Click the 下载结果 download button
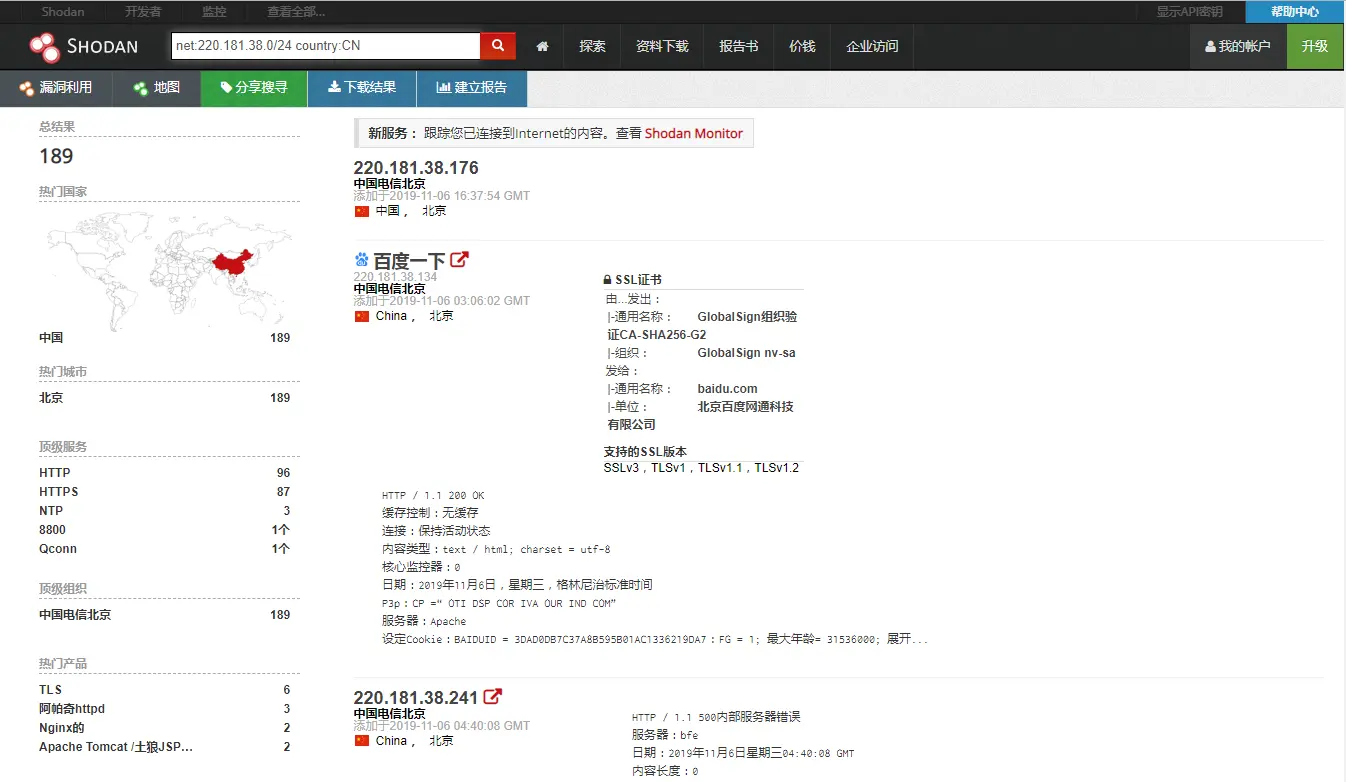The image size is (1346, 782). click(x=362, y=88)
